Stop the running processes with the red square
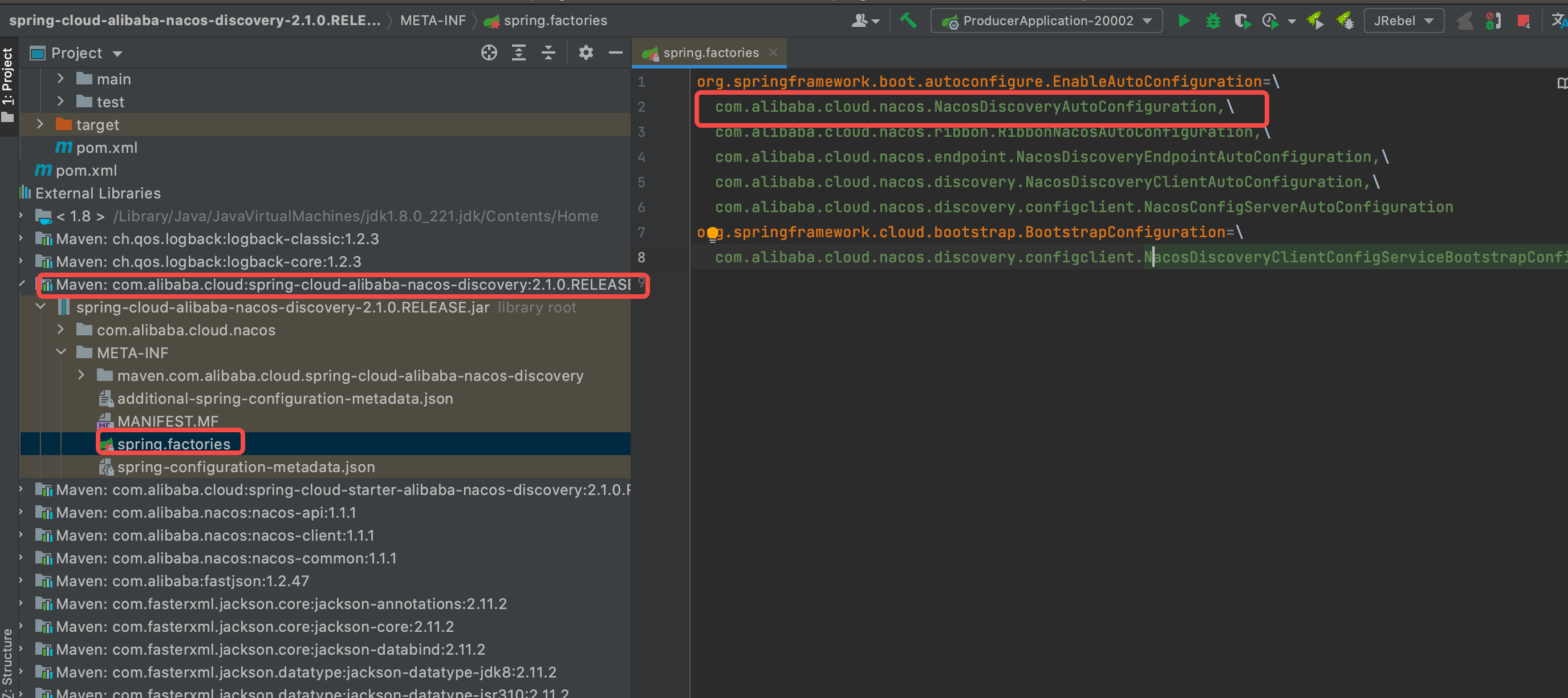The image size is (1568, 698). click(x=1524, y=21)
